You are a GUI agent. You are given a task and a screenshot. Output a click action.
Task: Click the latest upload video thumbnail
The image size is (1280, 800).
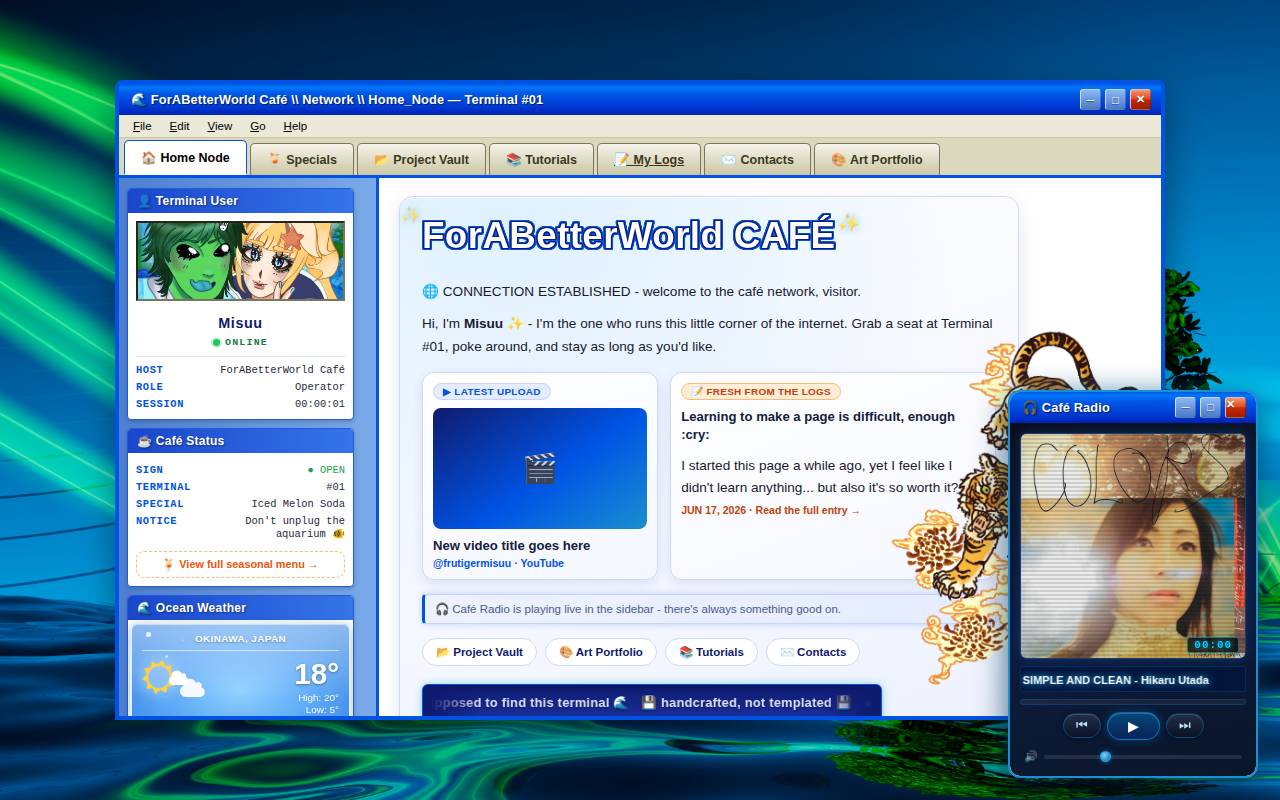[x=540, y=468]
